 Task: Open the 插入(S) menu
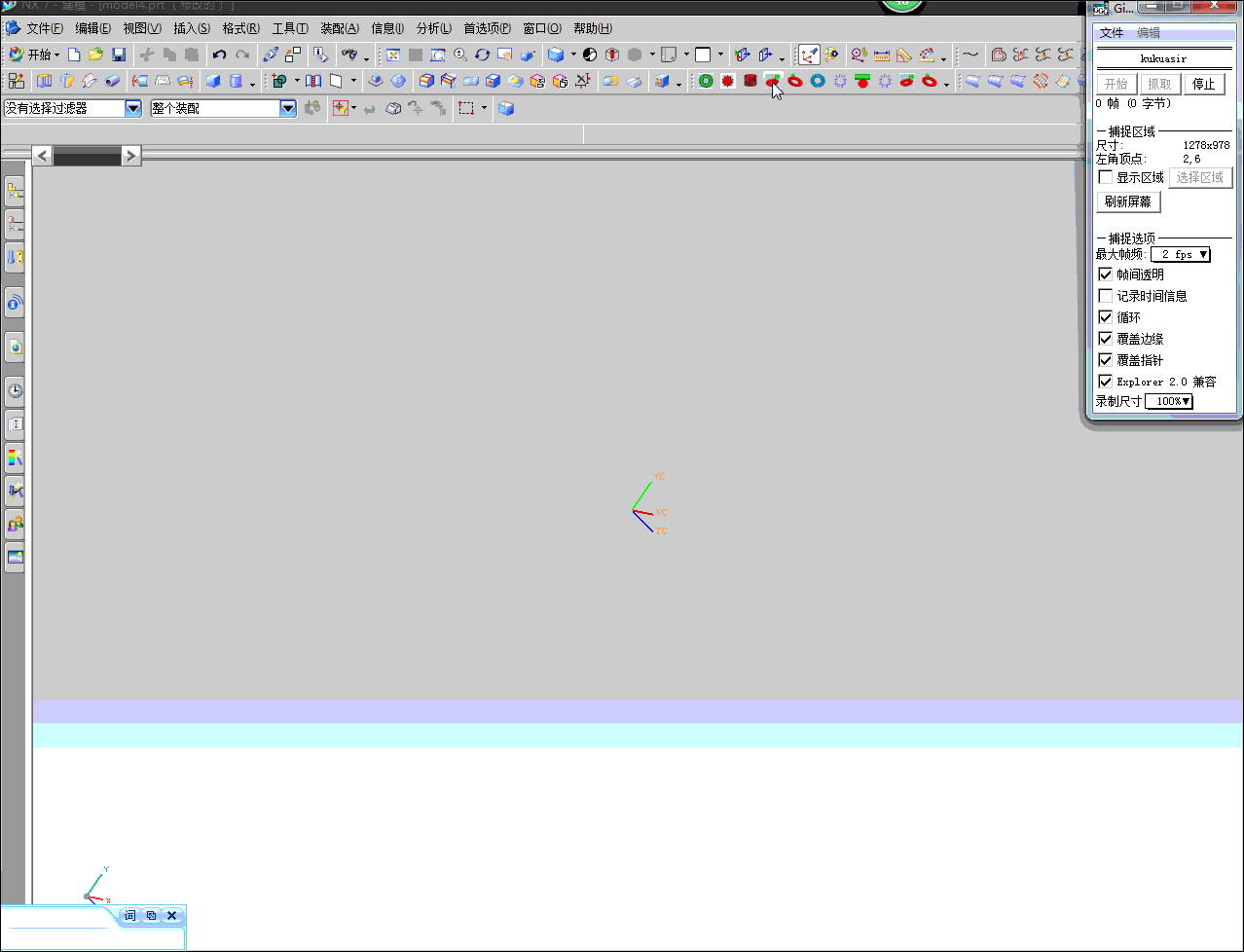192,28
